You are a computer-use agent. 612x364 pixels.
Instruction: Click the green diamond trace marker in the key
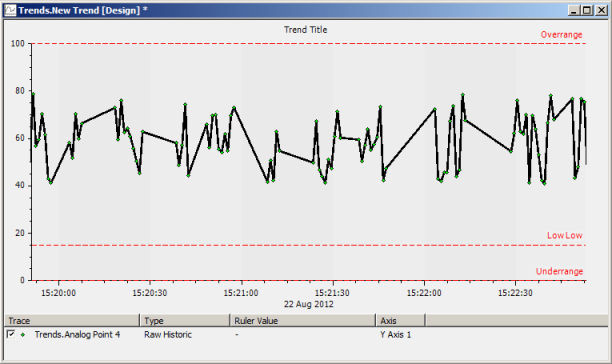coord(23,335)
